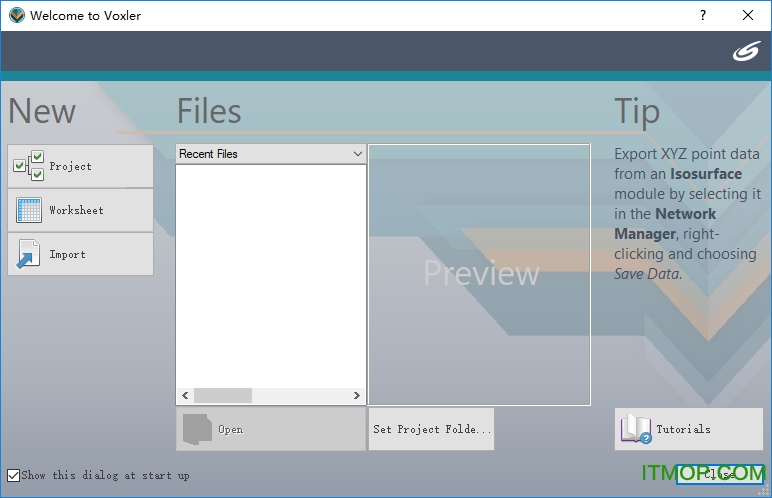
Task: Open Tutorials with the book icon
Action: (x=636, y=429)
